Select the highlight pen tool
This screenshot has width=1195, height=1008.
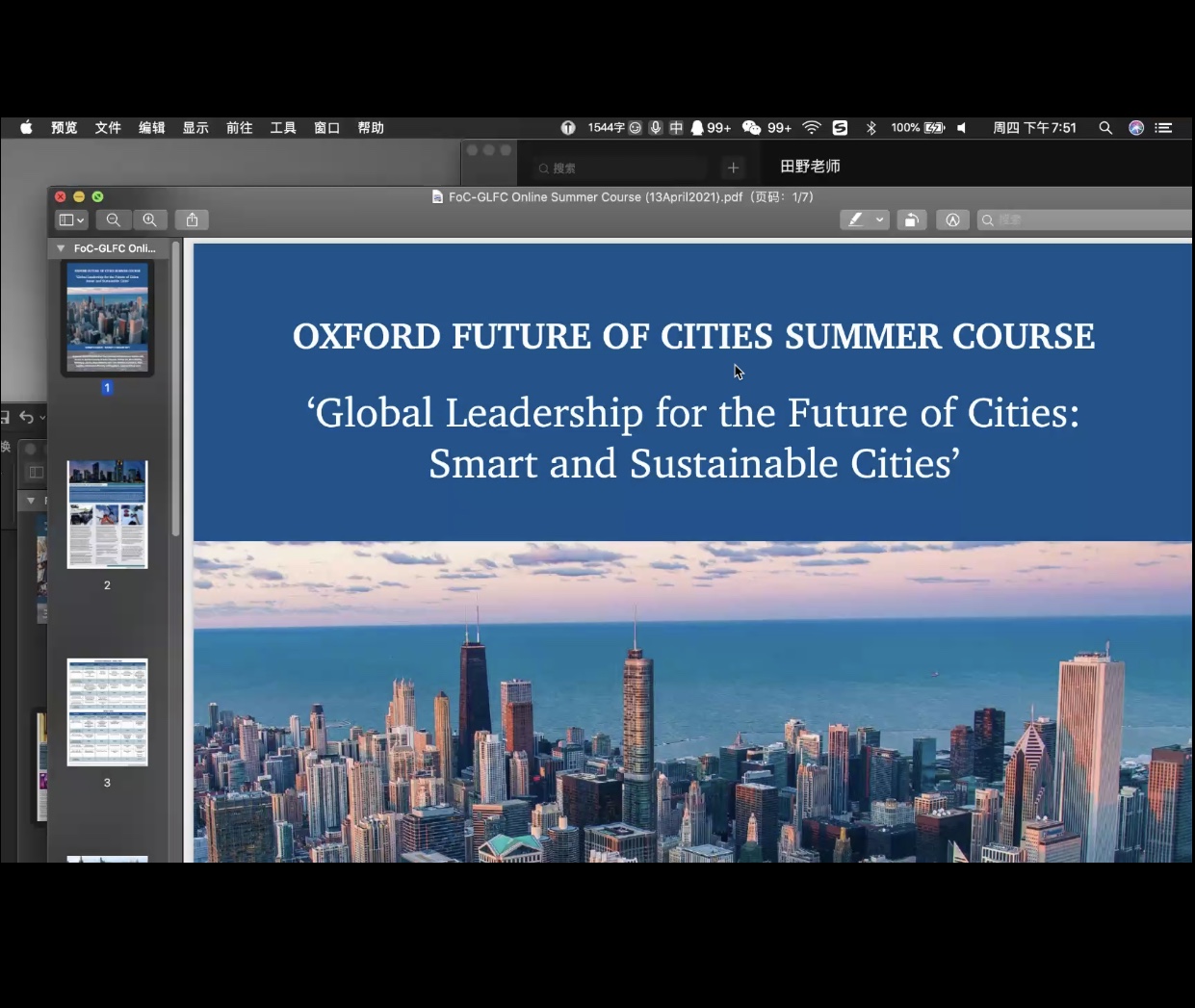pyautogui.click(x=855, y=220)
